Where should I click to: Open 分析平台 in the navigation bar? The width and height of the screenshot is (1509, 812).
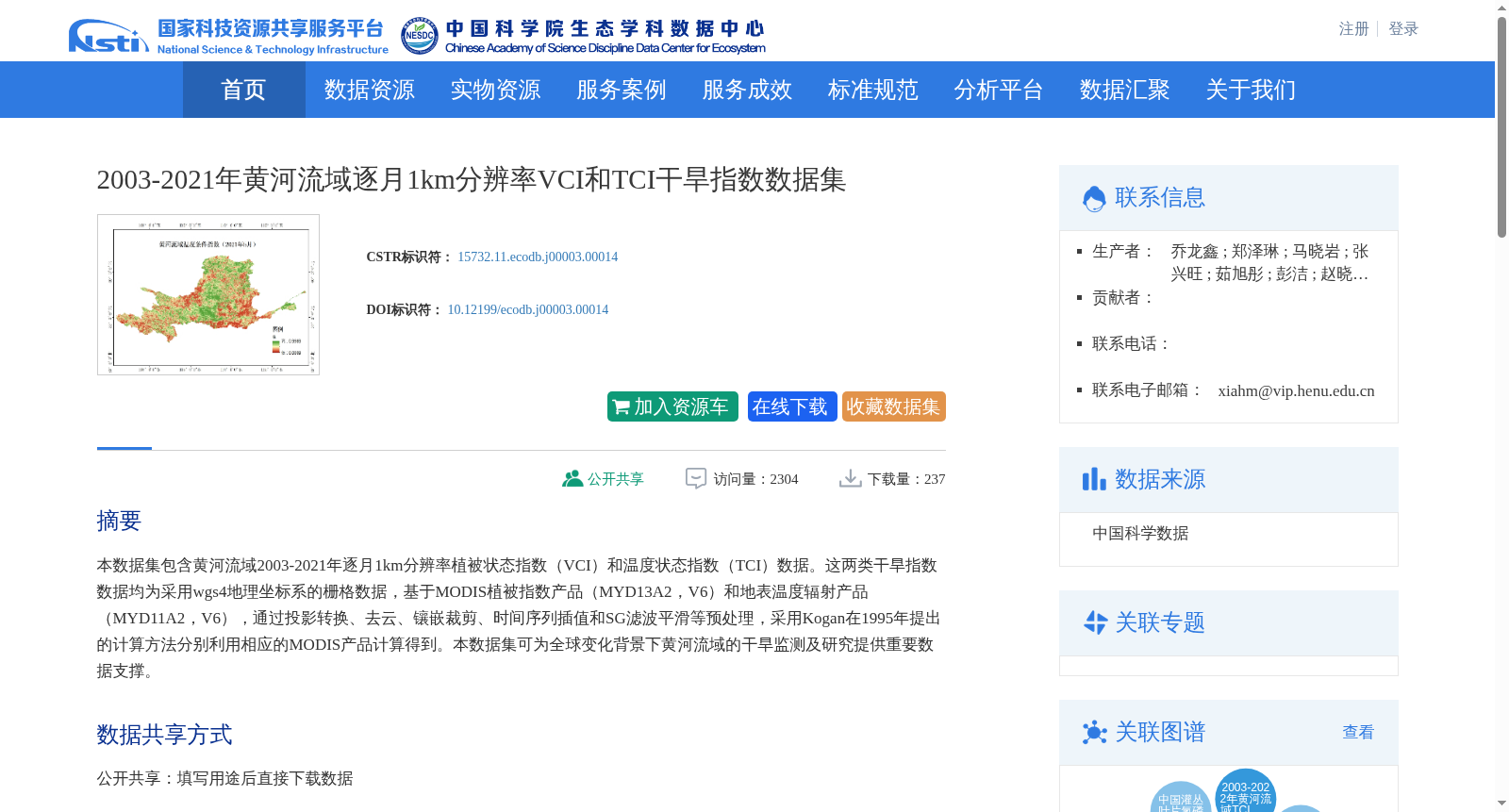998,90
